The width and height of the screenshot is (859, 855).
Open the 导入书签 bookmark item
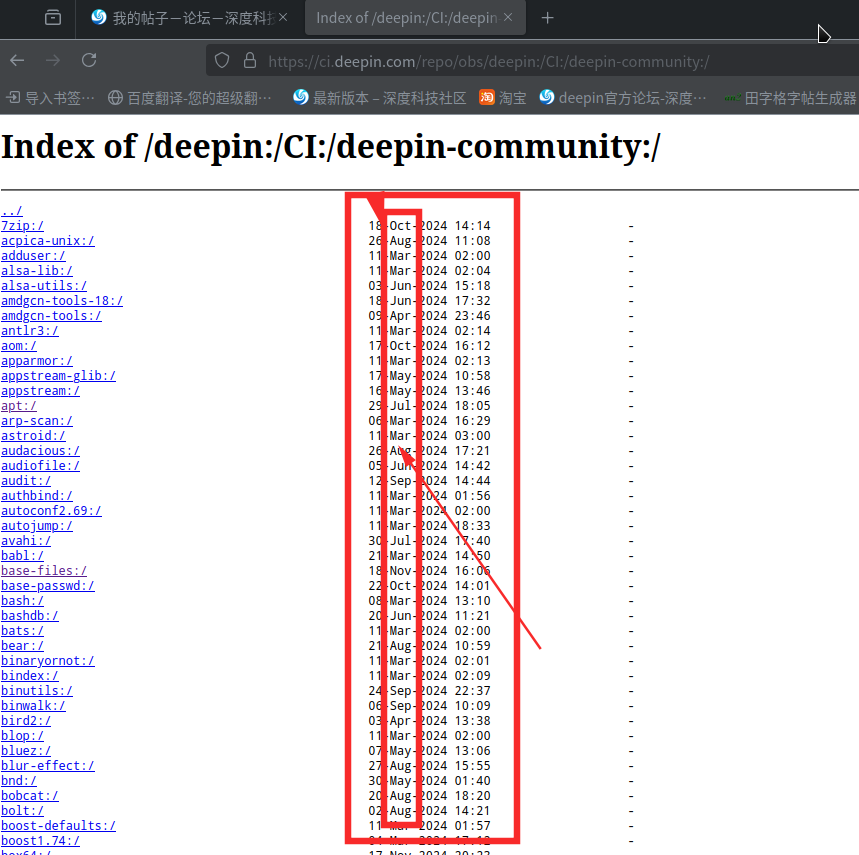pos(50,98)
